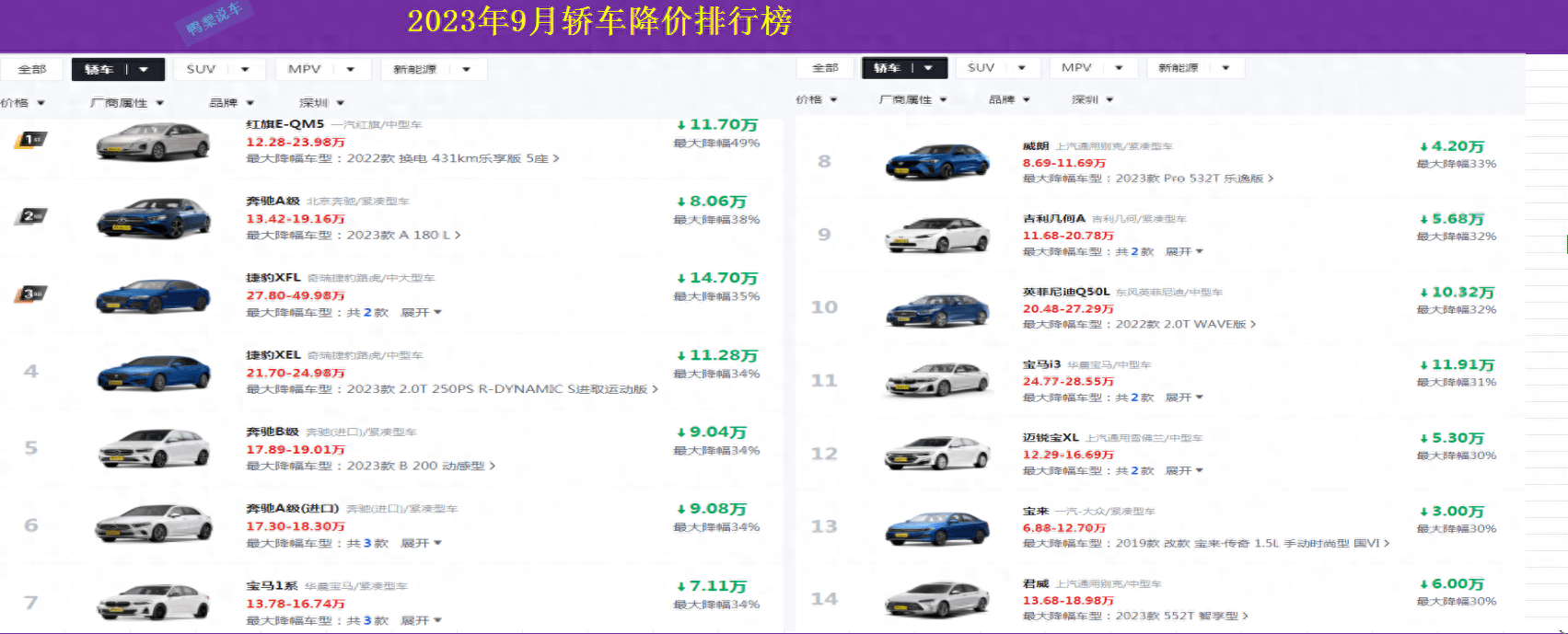Open the 2023款 552T 智享型 trim link
Viewport: 1568px width, 634px height.
1181,616
